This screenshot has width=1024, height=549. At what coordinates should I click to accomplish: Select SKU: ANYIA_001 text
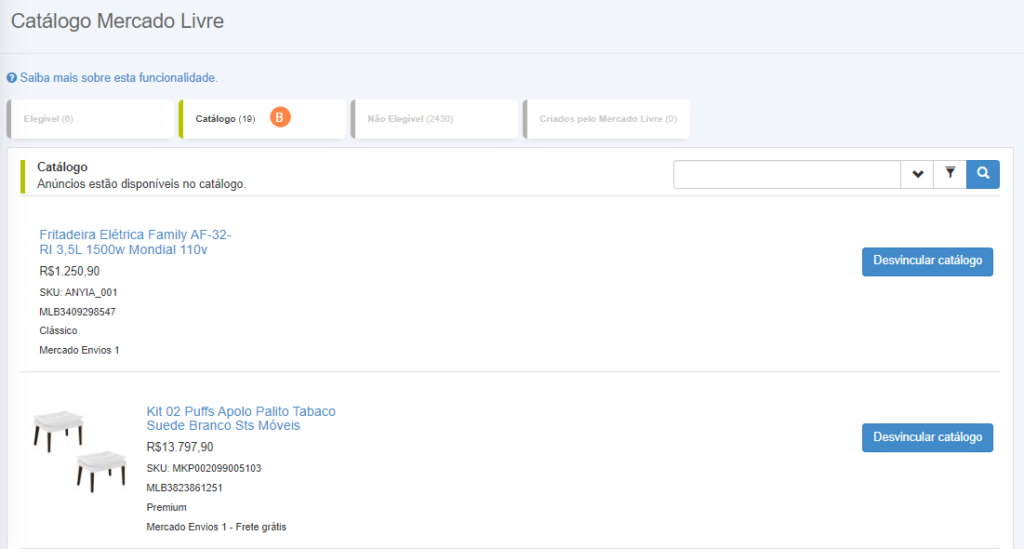tap(78, 292)
